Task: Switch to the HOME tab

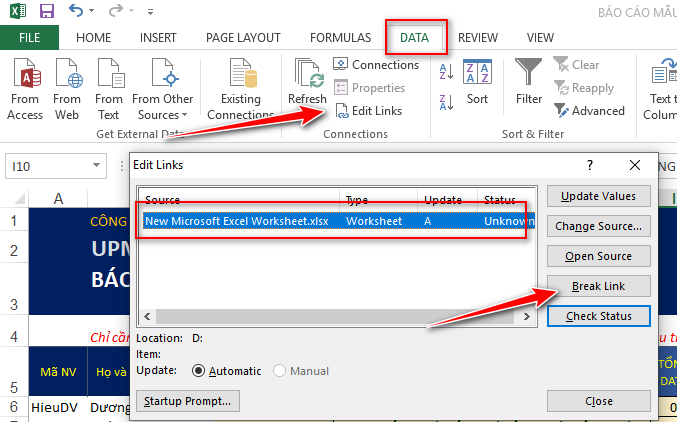Action: click(93, 38)
